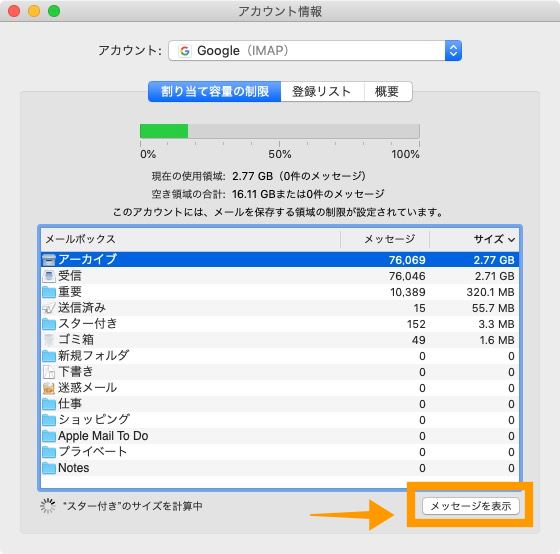The width and height of the screenshot is (560, 554).
Task: Select the ショッピング mailbox name
Action: [94, 420]
